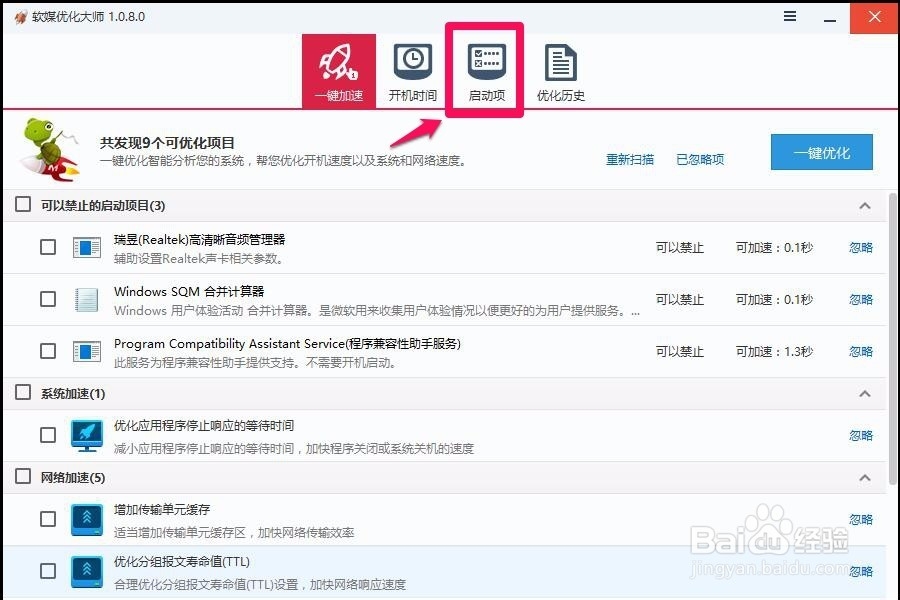Click the turtle-on-rocket mascot image
The height and width of the screenshot is (600, 900).
tap(49, 149)
